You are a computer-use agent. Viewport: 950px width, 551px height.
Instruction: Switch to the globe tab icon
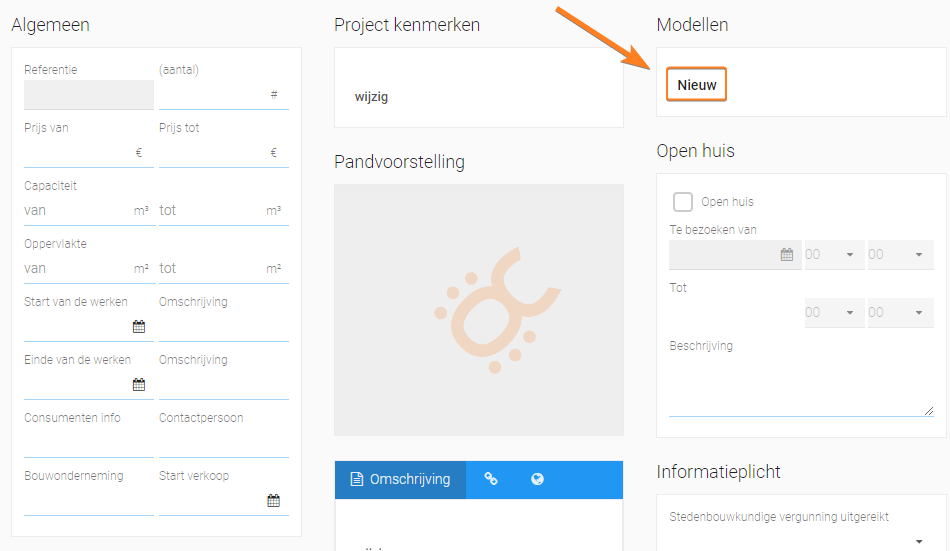(x=537, y=479)
